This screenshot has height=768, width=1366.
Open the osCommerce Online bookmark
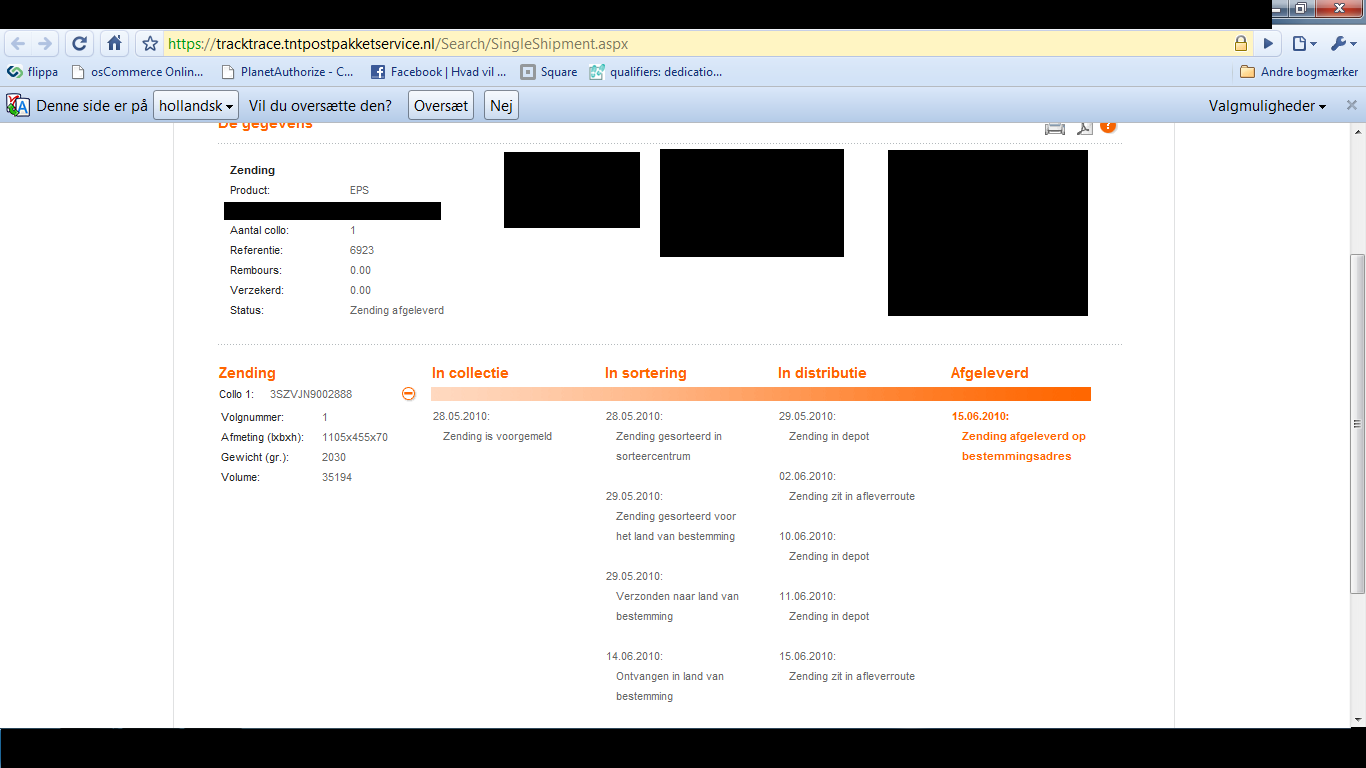point(137,72)
